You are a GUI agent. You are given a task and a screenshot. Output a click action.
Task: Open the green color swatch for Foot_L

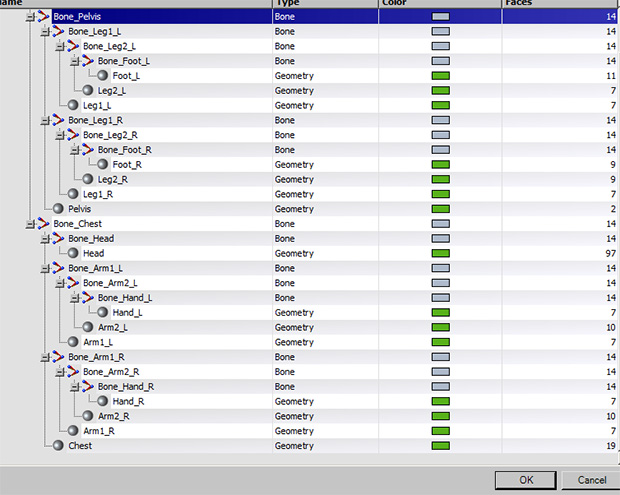pos(440,76)
